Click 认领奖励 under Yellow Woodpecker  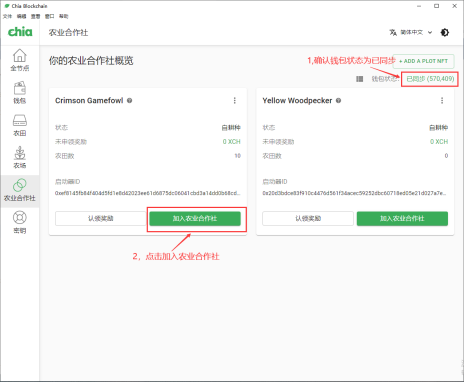coord(308,218)
